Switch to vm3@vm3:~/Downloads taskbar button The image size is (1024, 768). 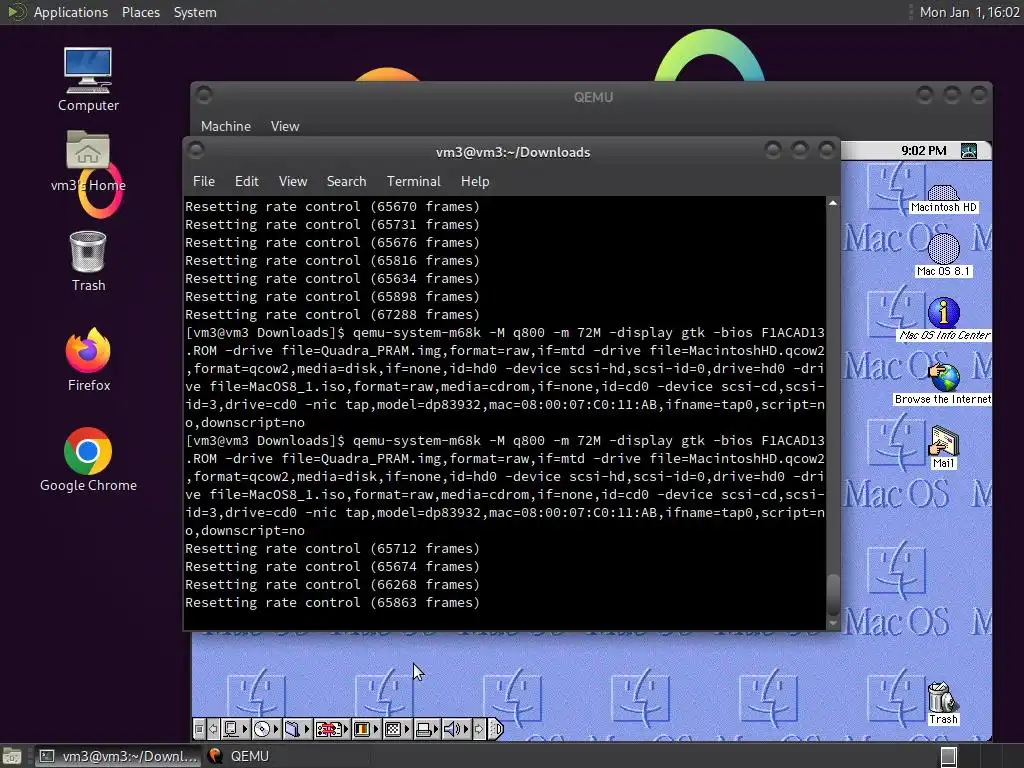119,756
